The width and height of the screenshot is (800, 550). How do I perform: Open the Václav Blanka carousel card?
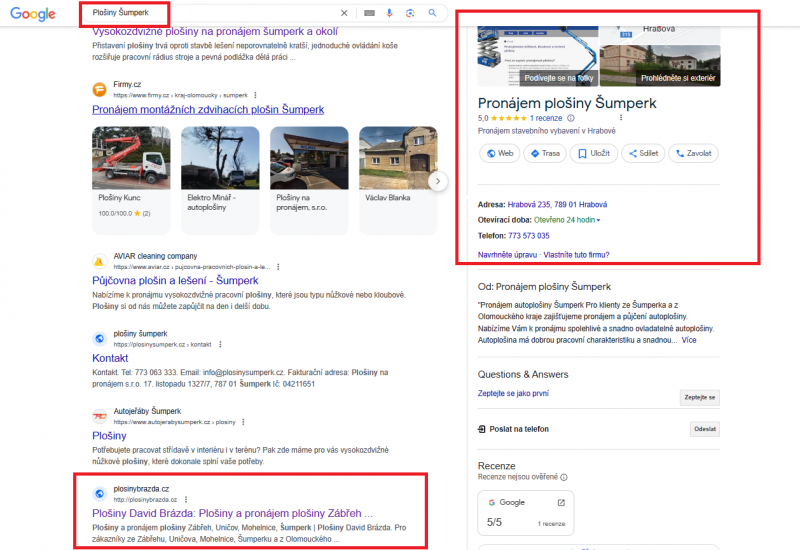[x=398, y=180]
